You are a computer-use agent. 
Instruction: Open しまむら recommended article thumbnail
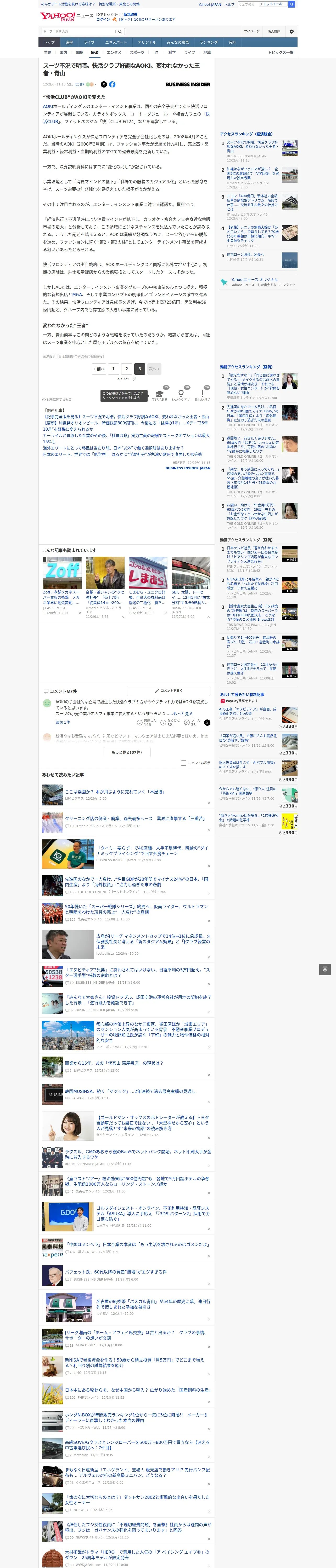pos(148,573)
